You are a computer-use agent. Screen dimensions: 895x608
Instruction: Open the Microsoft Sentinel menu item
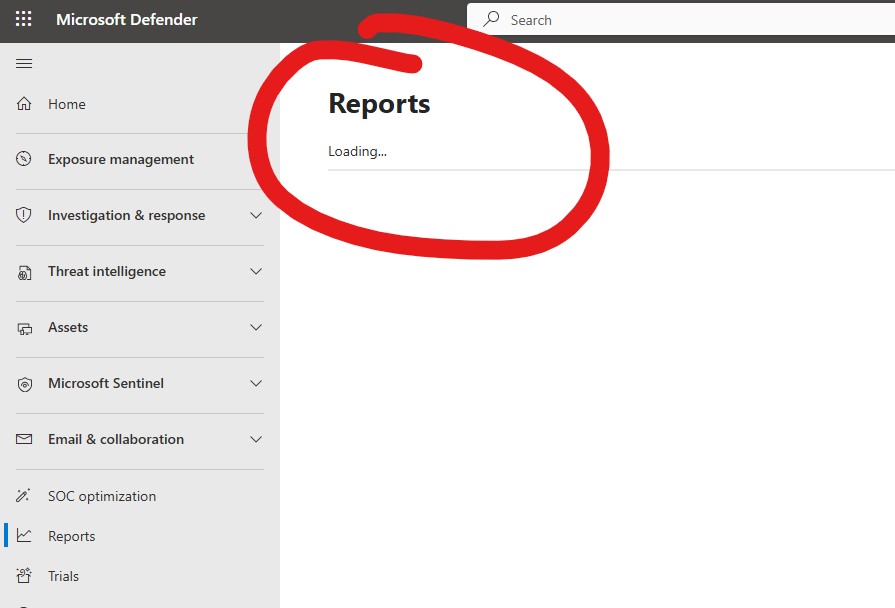pos(106,383)
